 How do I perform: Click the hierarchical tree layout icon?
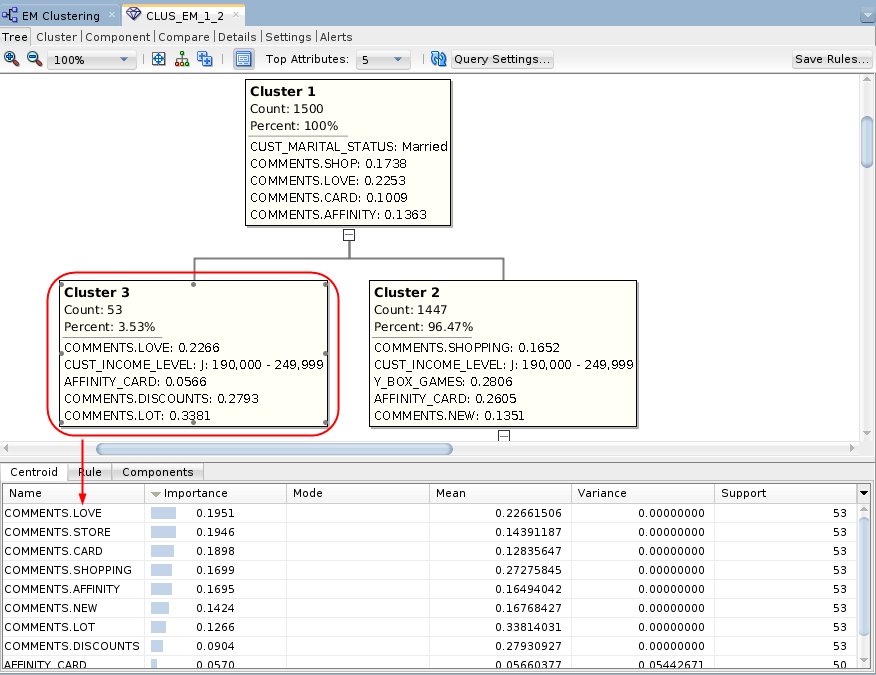click(181, 59)
